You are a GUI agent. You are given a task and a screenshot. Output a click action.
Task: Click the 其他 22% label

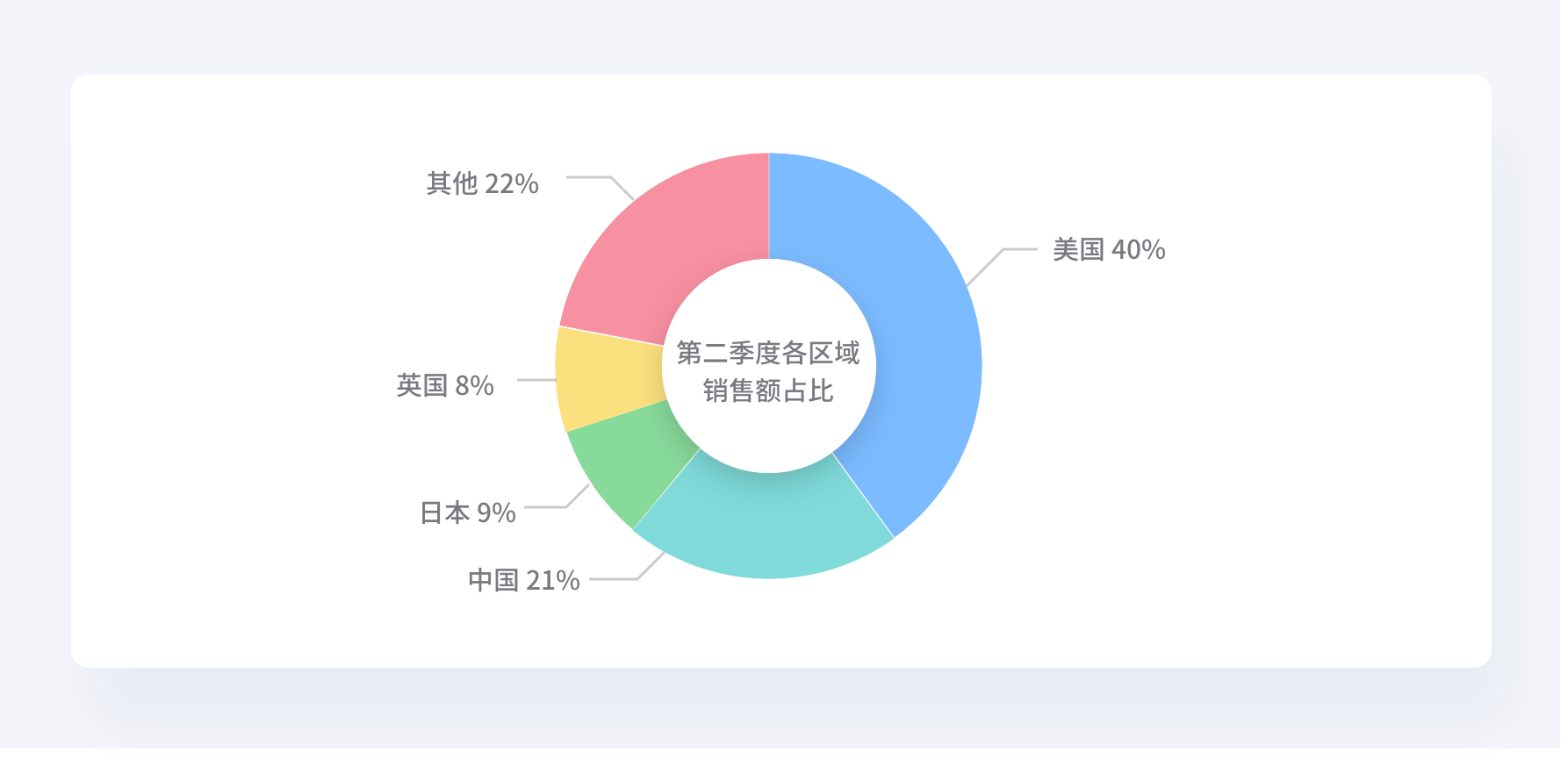pyautogui.click(x=483, y=183)
